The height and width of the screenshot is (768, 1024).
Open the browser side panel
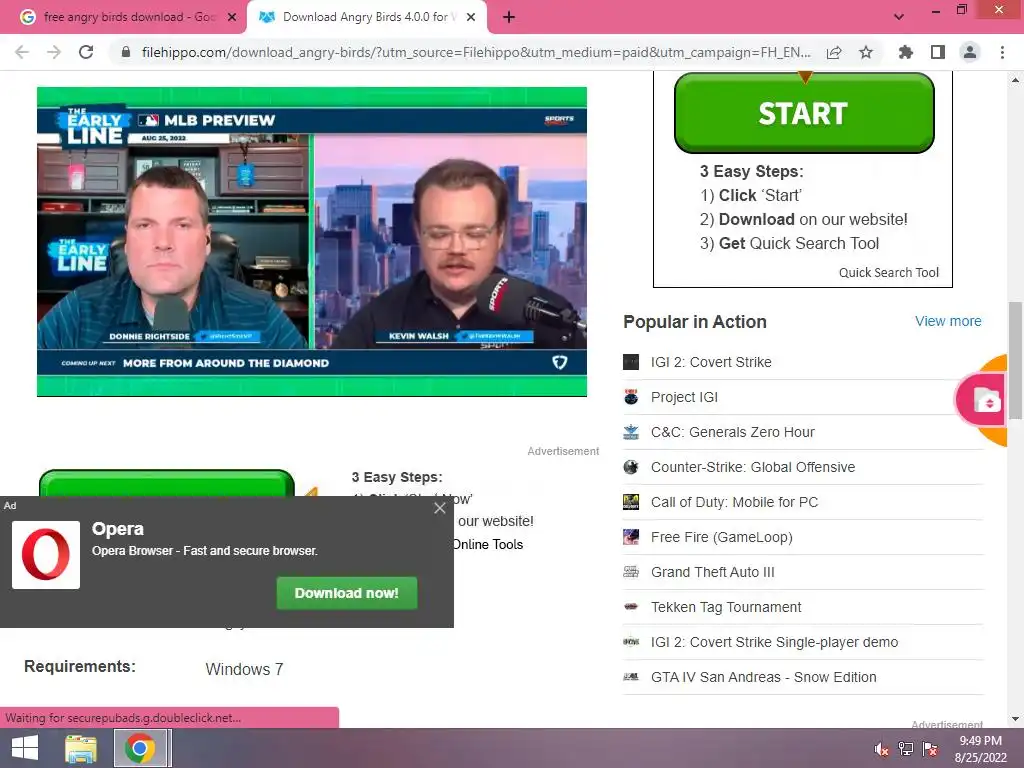tap(938, 52)
